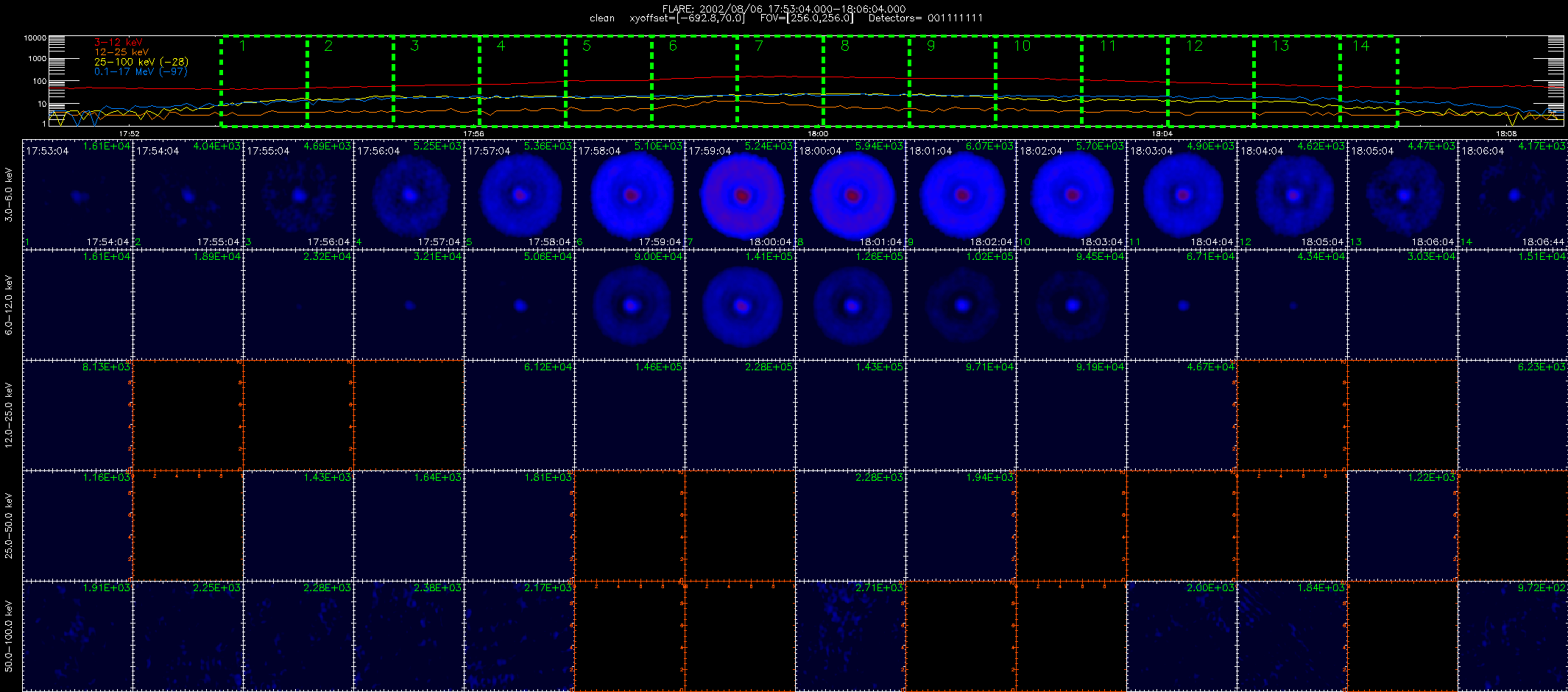
Task: Click the 25.0-50.0 keV row label
Action: pos(9,526)
